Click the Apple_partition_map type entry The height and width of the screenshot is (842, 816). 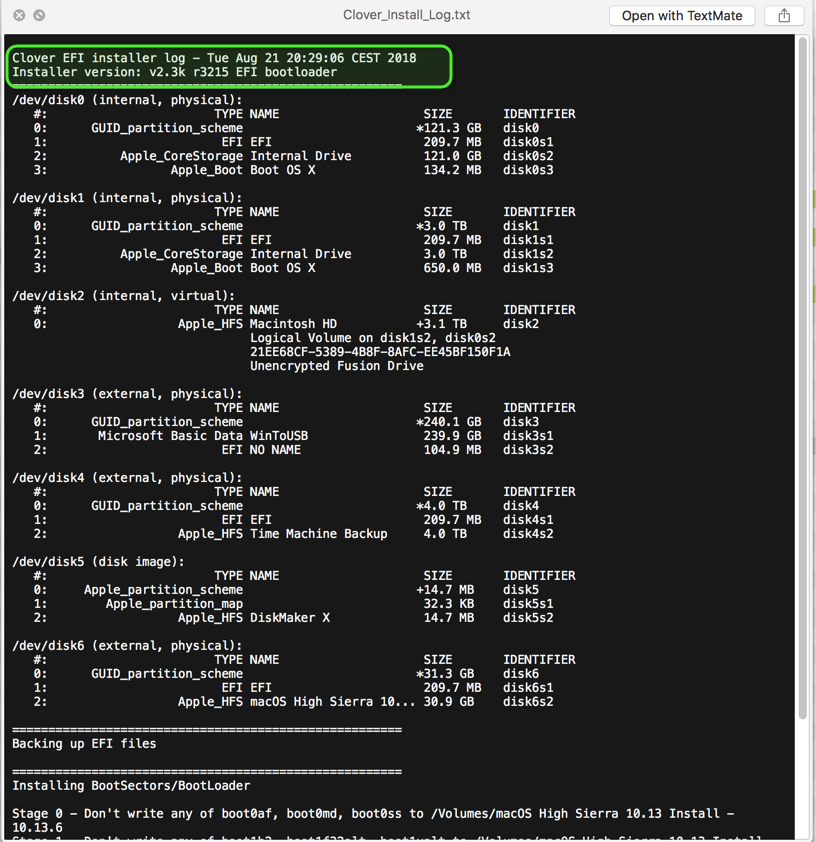point(174,604)
